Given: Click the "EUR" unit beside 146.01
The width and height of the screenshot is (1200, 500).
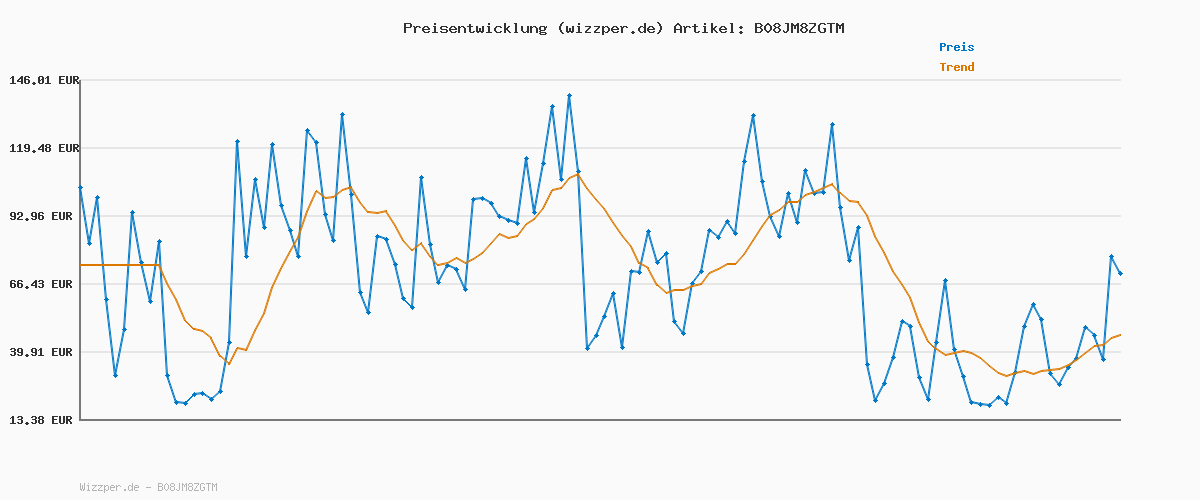Looking at the screenshot, I should tap(68, 80).
